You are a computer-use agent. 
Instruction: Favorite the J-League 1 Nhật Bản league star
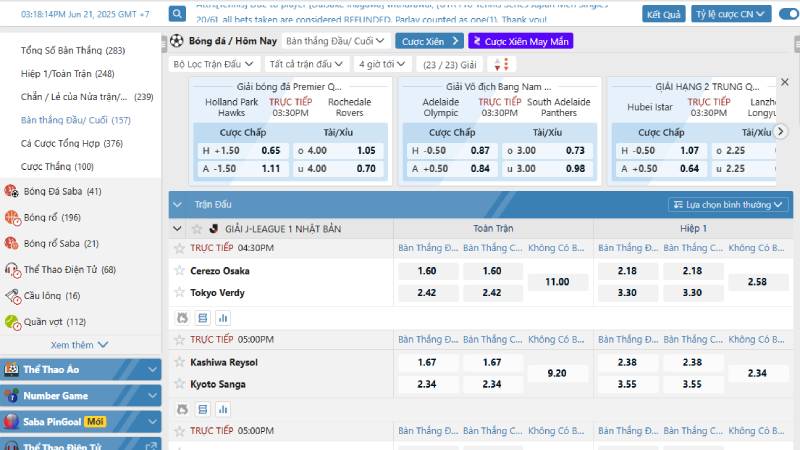[x=197, y=229]
